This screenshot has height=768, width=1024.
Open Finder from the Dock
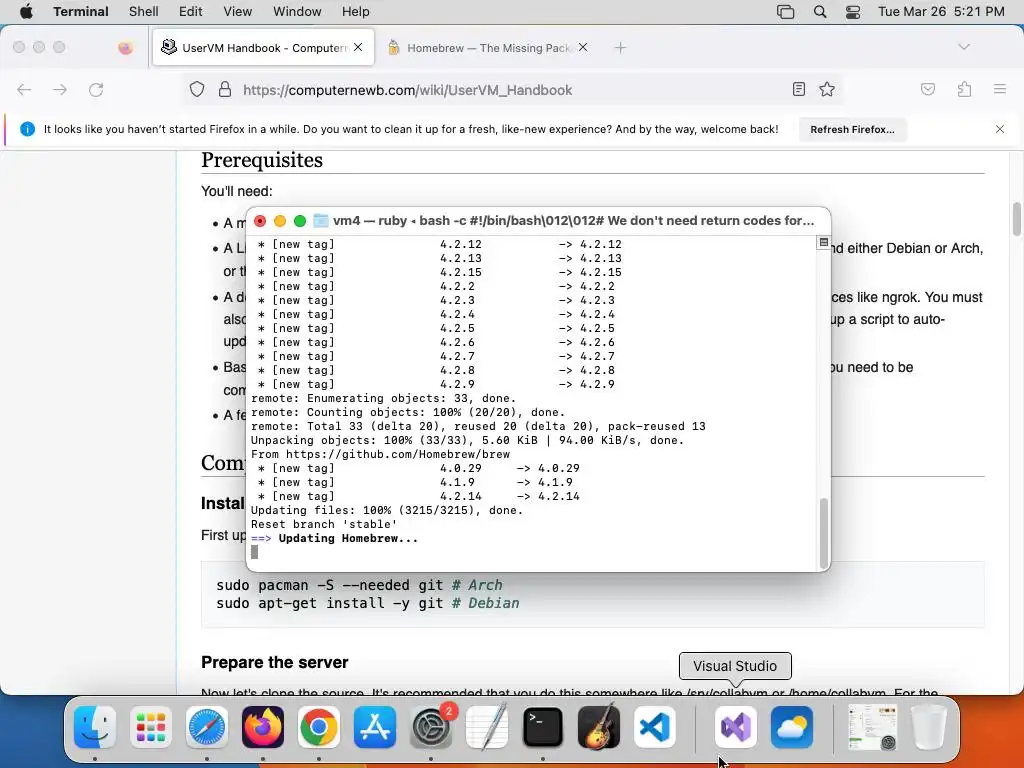(95, 727)
